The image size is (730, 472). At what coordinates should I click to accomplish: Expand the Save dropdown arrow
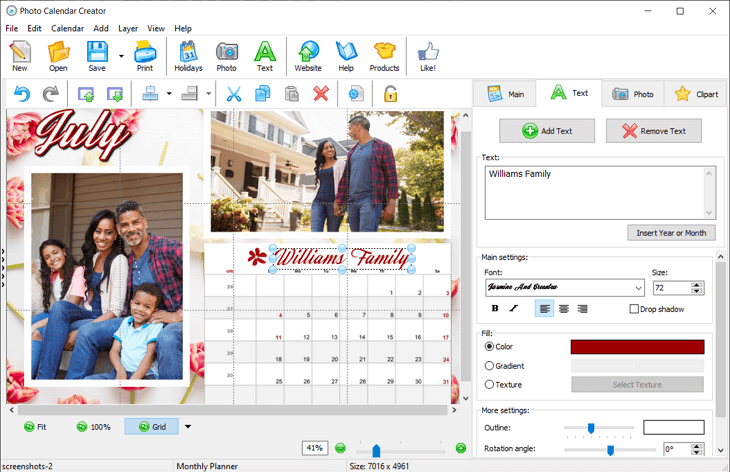121,56
